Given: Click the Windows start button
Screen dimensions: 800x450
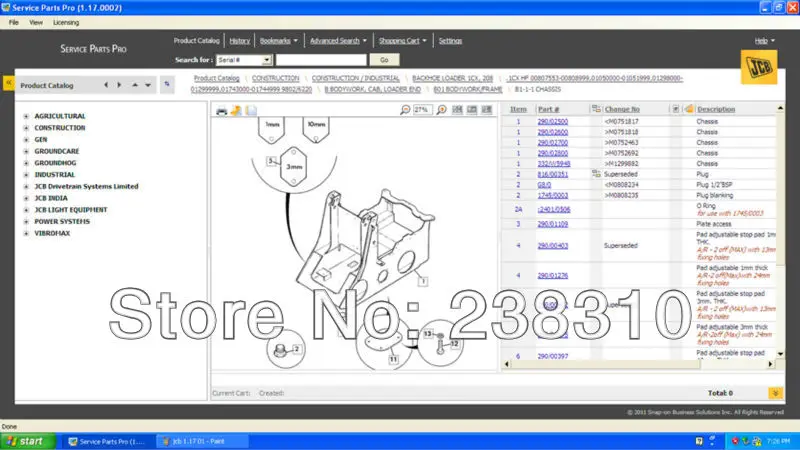Looking at the screenshot, I should click(28, 441).
